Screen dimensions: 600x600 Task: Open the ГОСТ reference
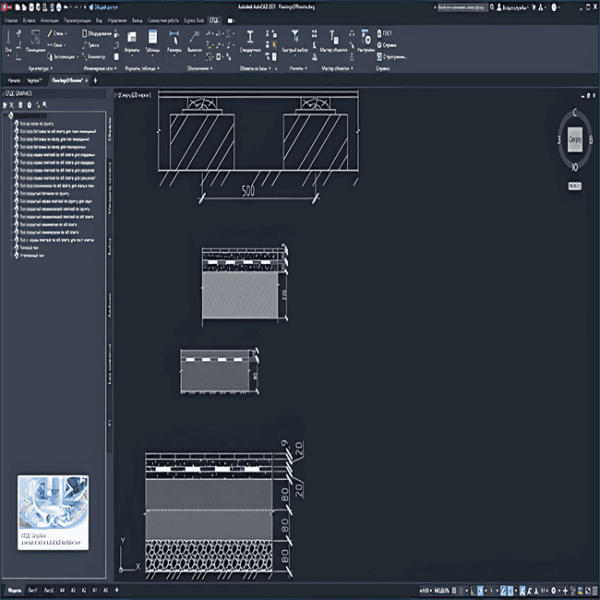click(x=385, y=33)
